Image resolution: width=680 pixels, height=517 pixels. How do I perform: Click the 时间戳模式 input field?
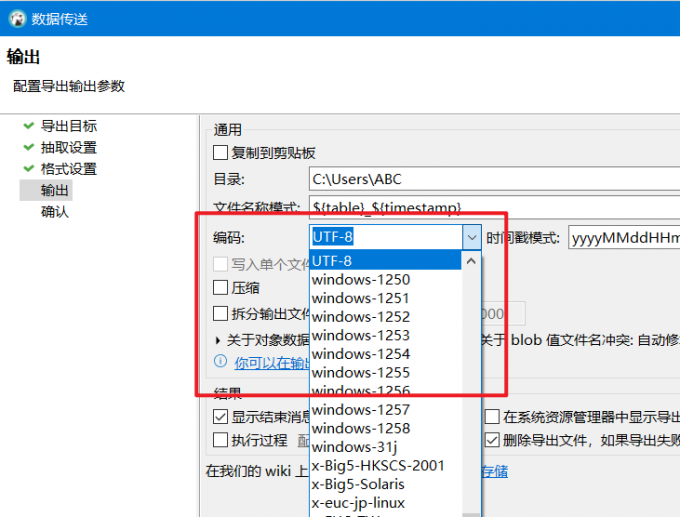(623, 237)
